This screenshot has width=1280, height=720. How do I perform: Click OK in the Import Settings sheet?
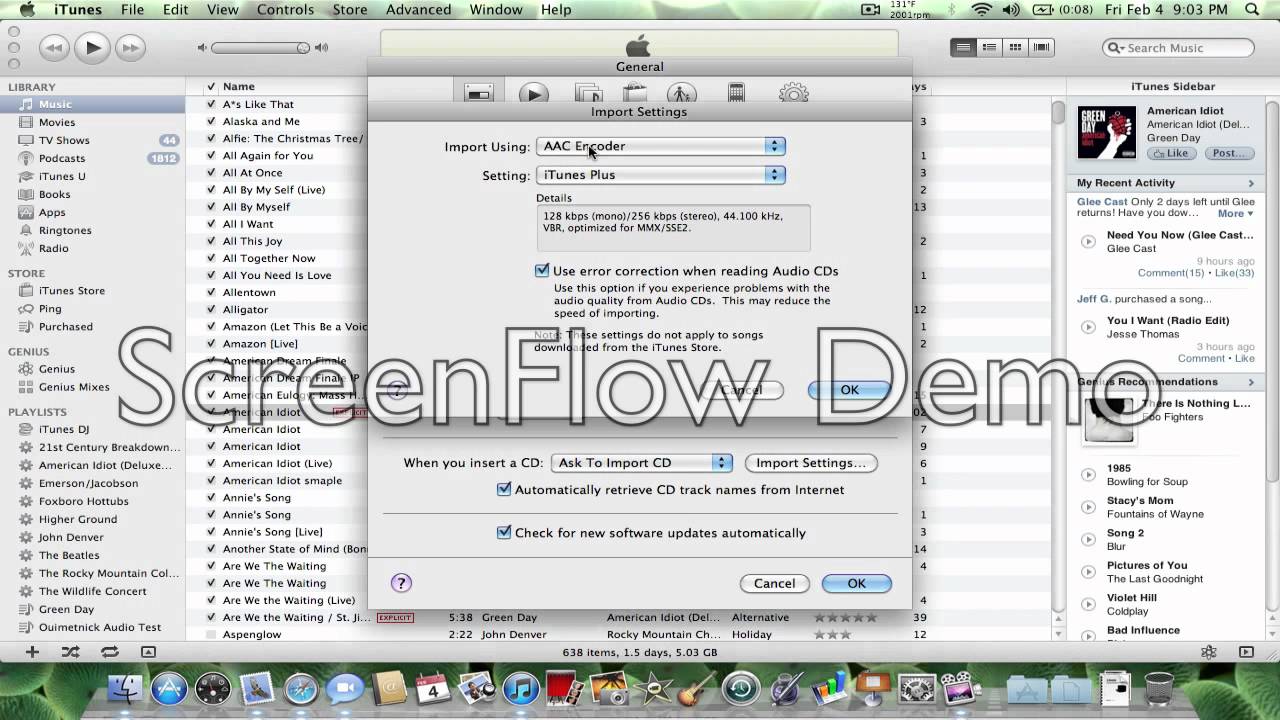point(849,390)
